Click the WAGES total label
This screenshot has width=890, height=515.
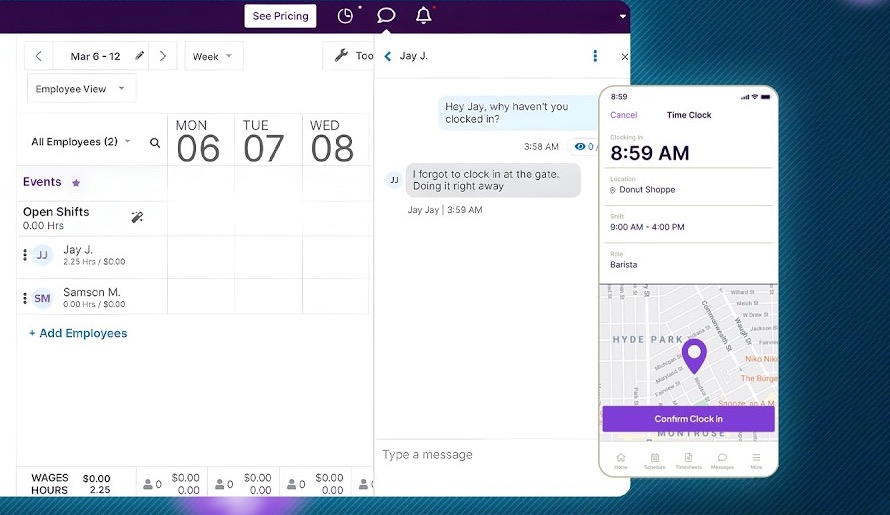(x=49, y=478)
